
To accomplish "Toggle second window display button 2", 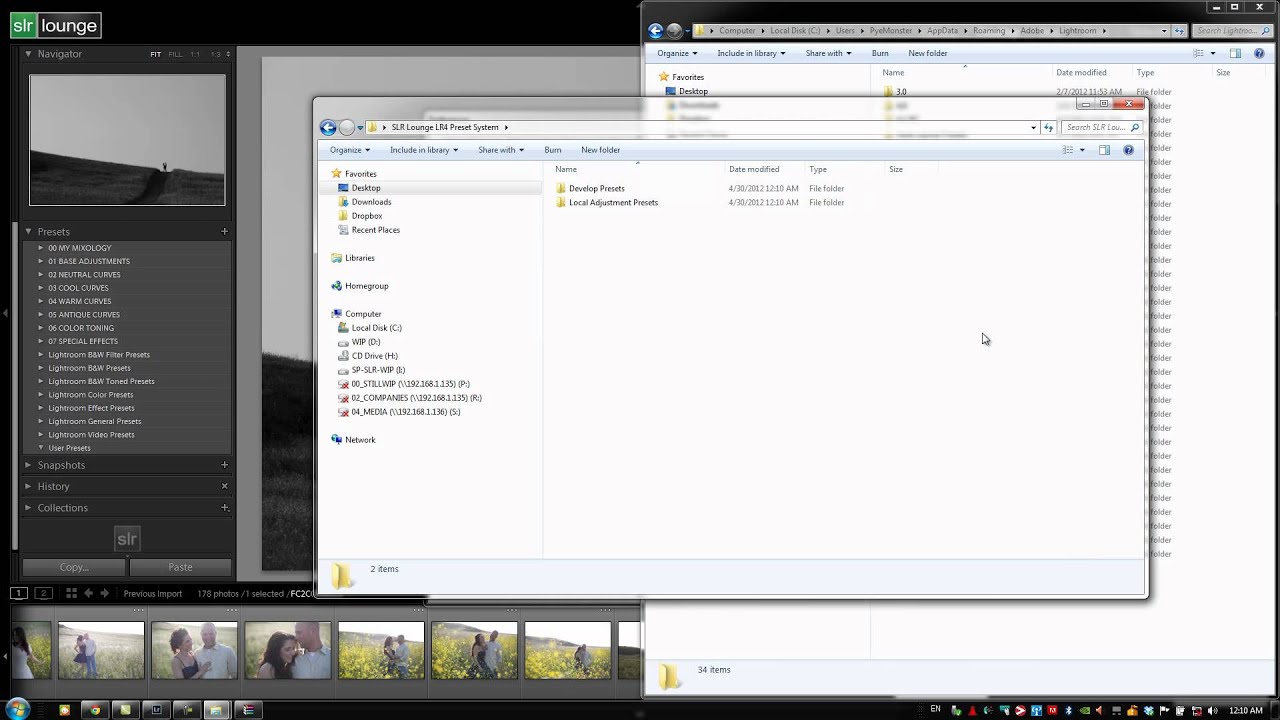I will (x=43, y=593).
